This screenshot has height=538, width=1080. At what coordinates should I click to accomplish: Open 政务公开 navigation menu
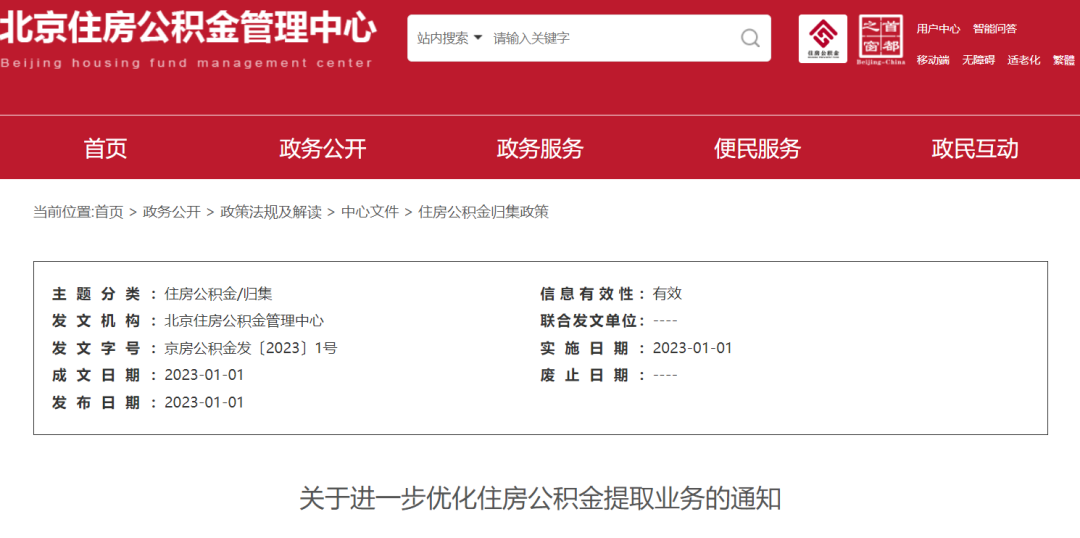click(322, 148)
